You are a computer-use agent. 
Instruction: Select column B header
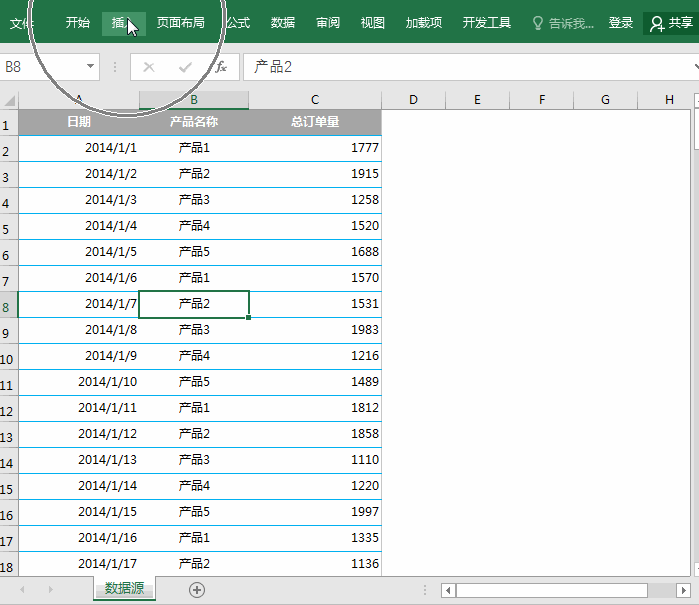(x=194, y=100)
